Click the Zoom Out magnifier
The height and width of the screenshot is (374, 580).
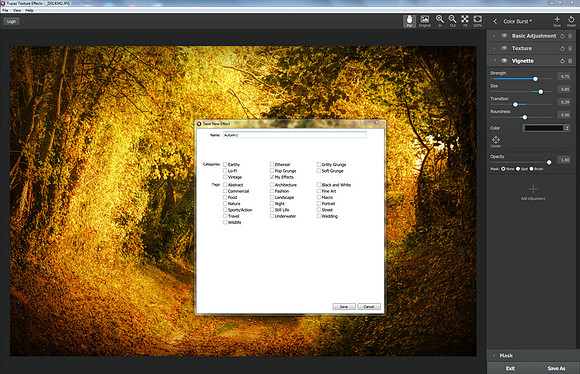click(x=452, y=21)
